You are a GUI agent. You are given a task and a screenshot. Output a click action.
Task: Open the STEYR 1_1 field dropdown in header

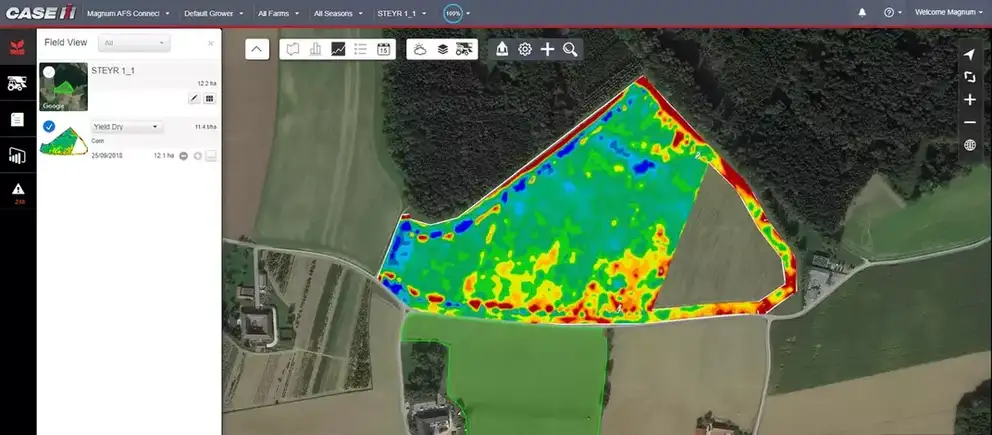402,13
